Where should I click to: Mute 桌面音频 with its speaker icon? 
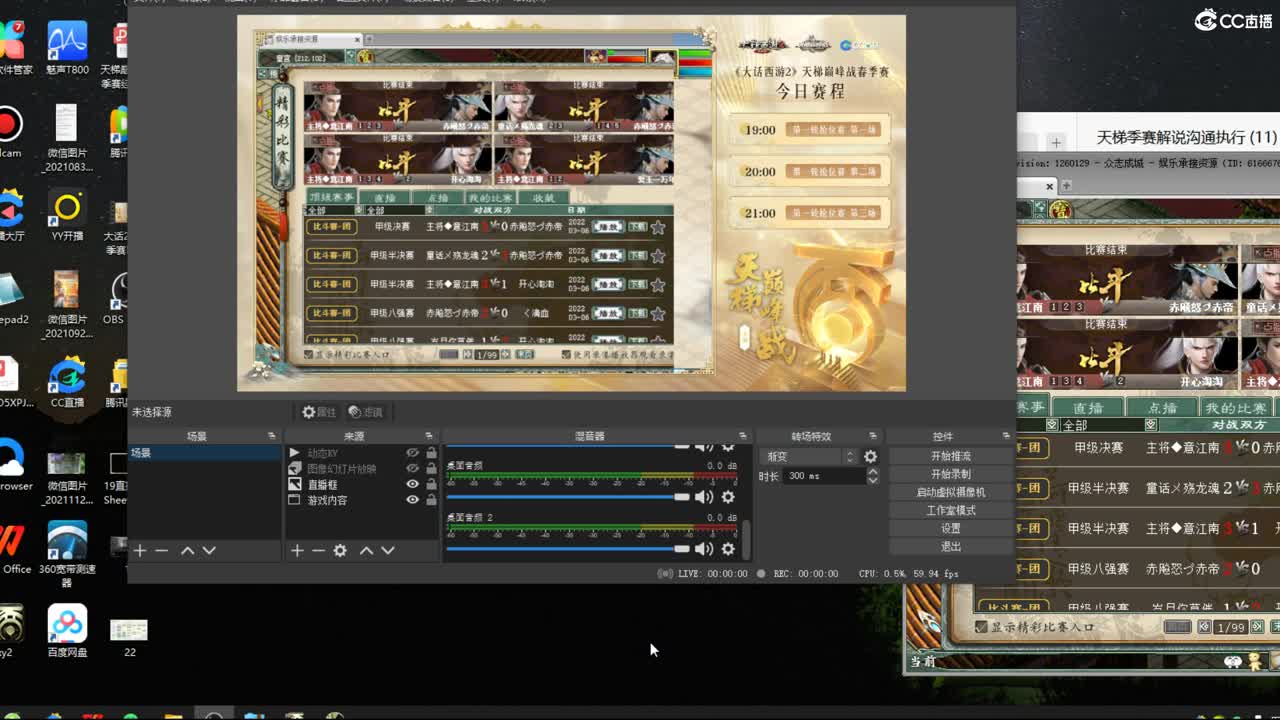[704, 497]
